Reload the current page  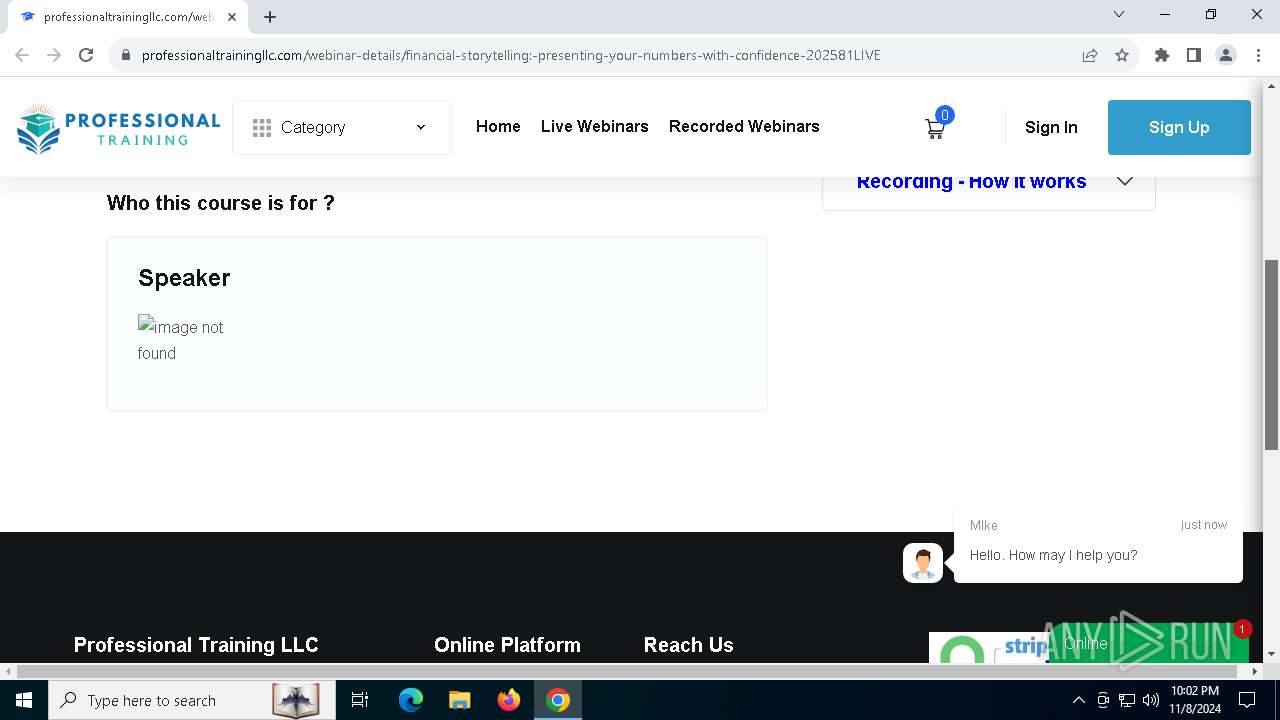point(86,55)
